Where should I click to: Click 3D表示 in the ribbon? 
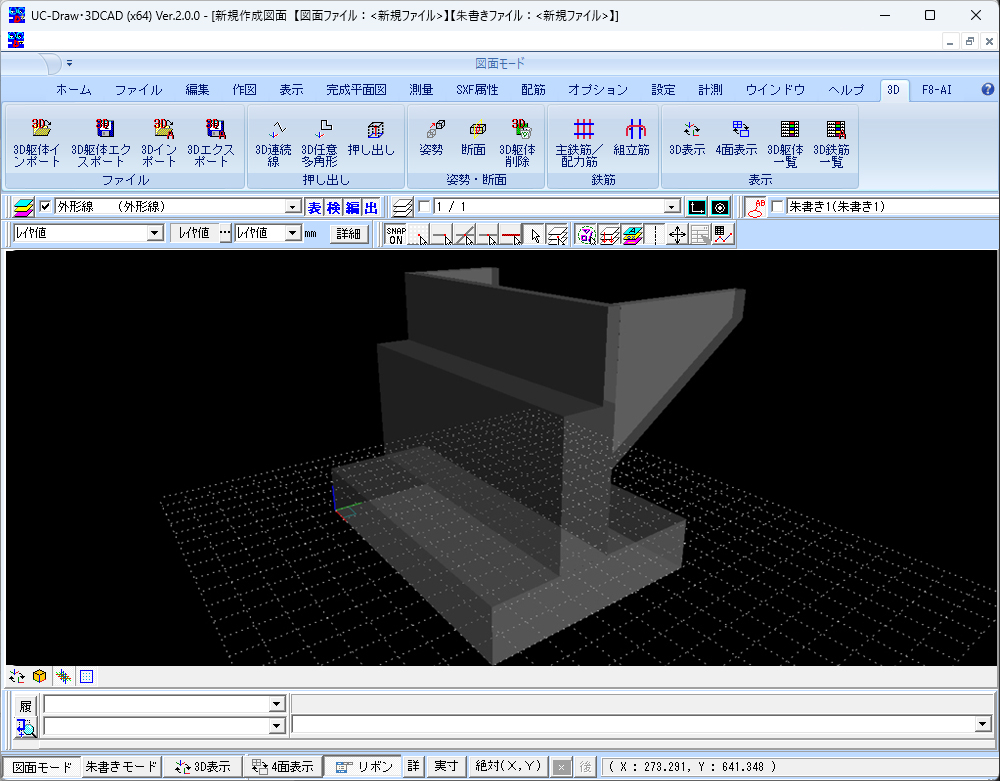click(x=688, y=138)
